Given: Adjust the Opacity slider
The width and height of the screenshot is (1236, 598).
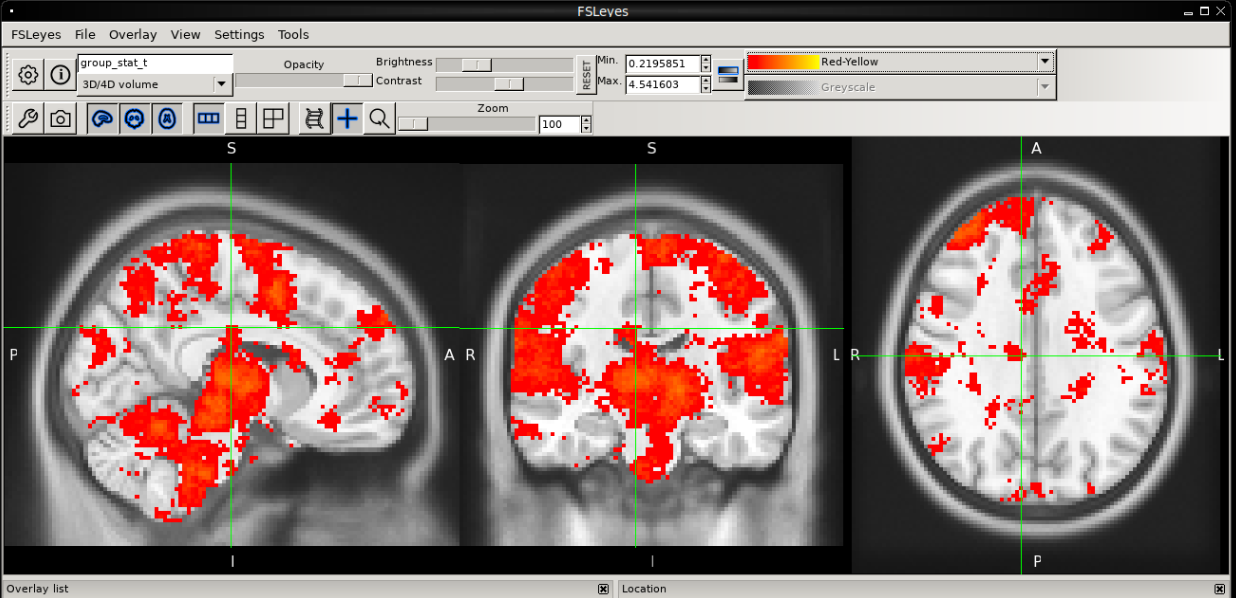Looking at the screenshot, I should (304, 80).
